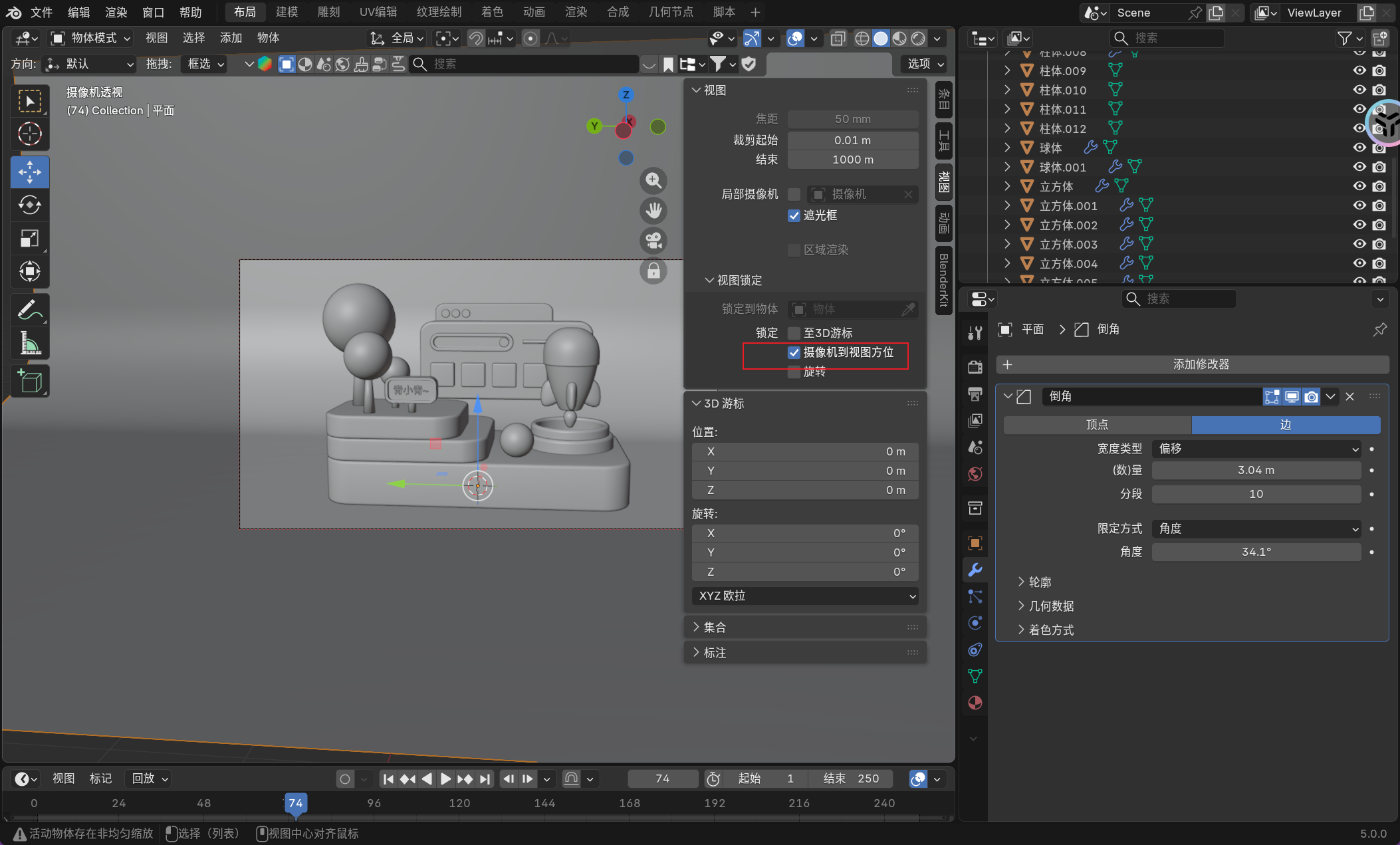Uncheck the 遮光框 checkbox

(794, 215)
